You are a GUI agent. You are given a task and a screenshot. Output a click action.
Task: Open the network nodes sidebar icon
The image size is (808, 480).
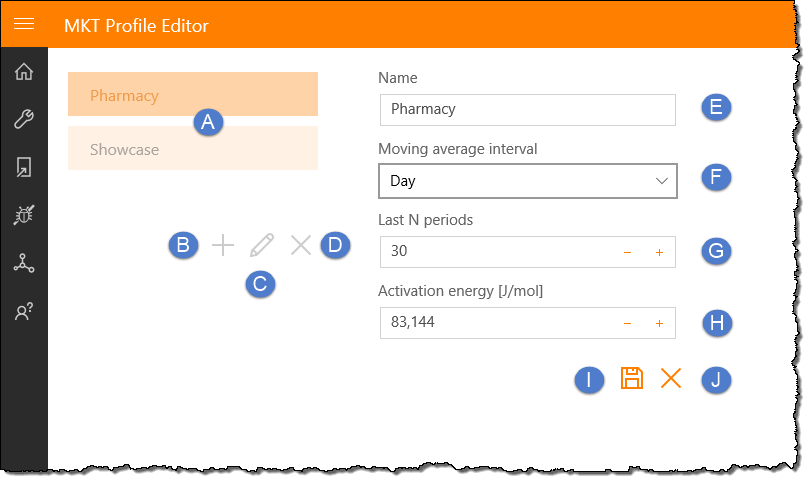click(24, 263)
